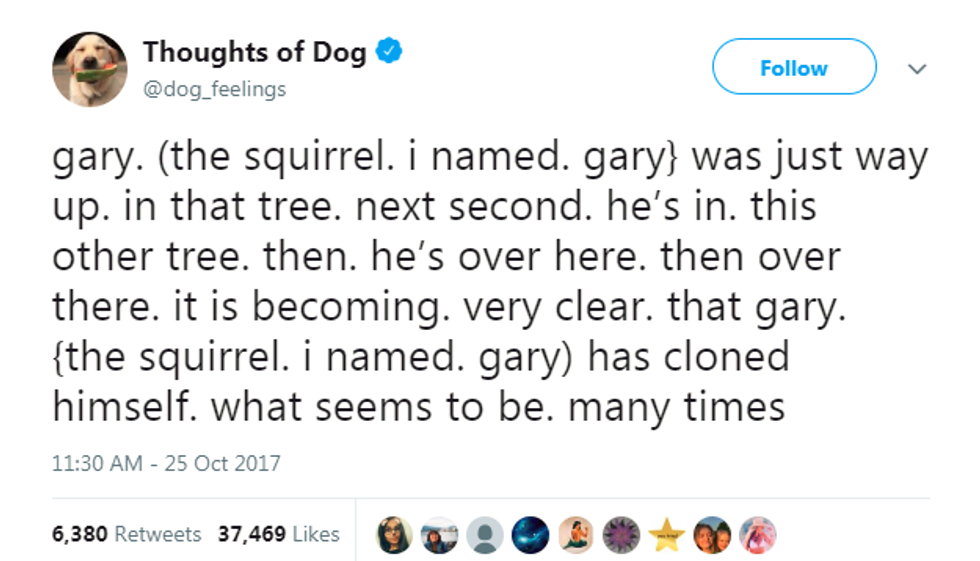Open the avatar showing two people
The height and width of the screenshot is (561, 980).
712,535
